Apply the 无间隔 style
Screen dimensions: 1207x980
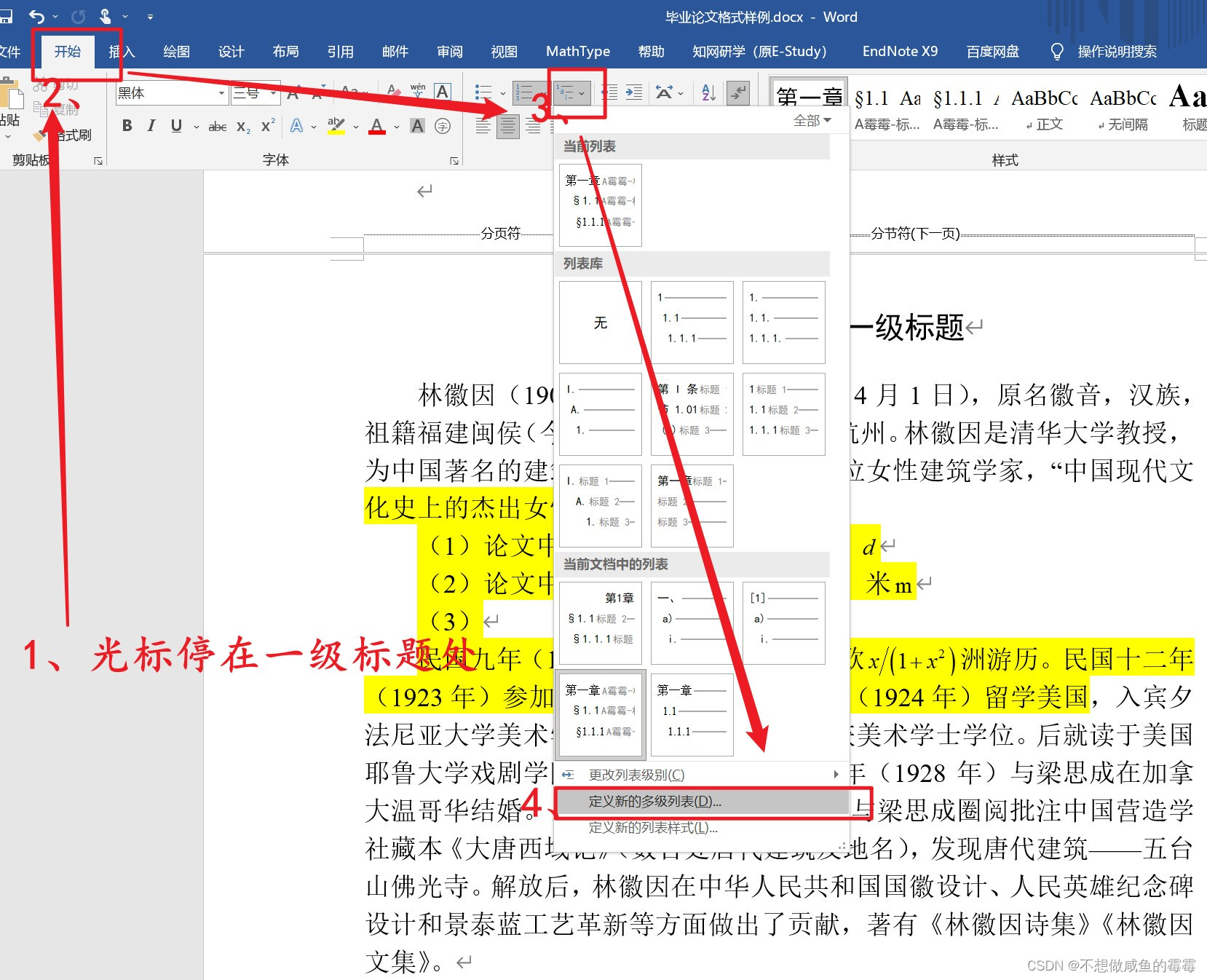pyautogui.click(x=1123, y=108)
